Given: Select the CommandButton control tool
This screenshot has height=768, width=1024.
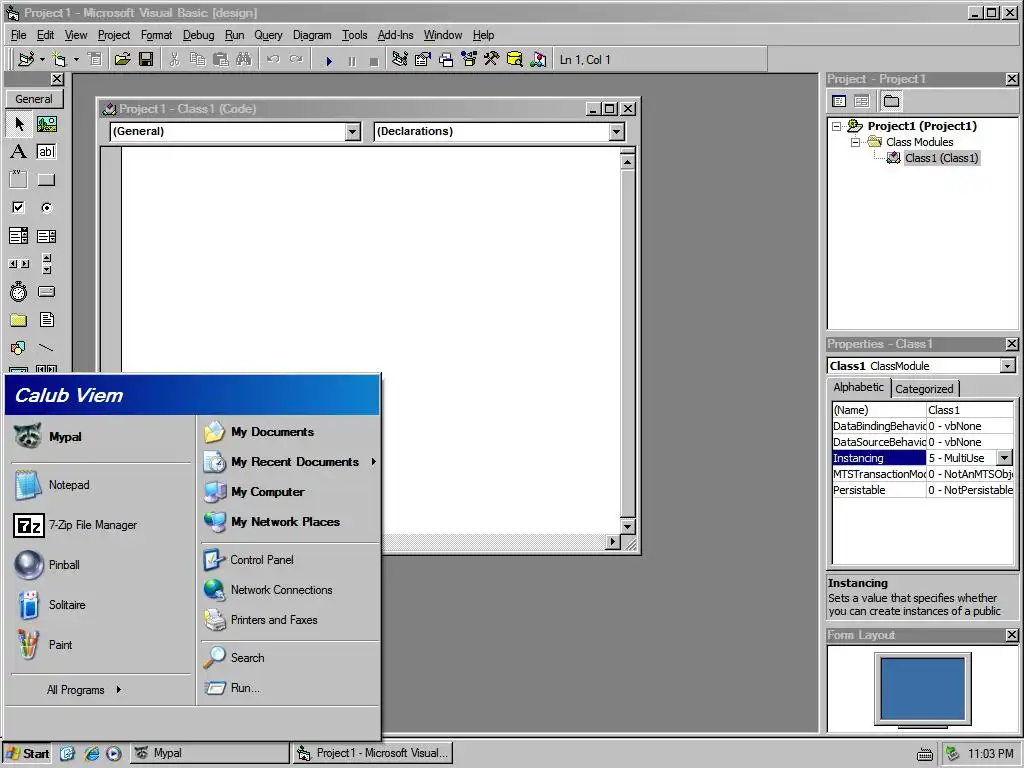Looking at the screenshot, I should pos(46,180).
